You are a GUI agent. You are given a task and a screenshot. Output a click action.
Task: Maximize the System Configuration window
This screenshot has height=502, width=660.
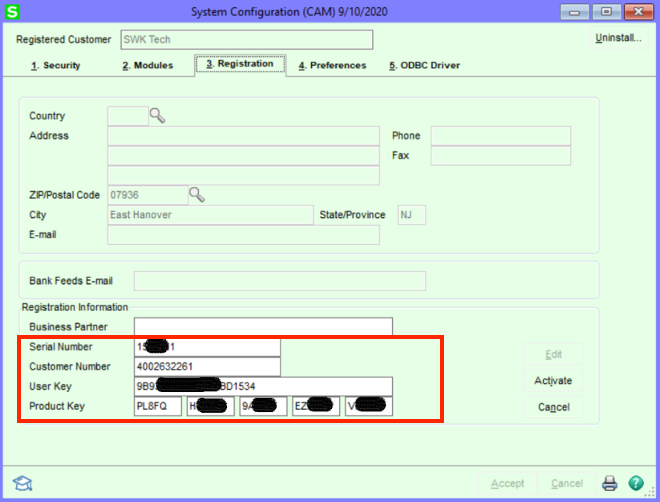[606, 12]
